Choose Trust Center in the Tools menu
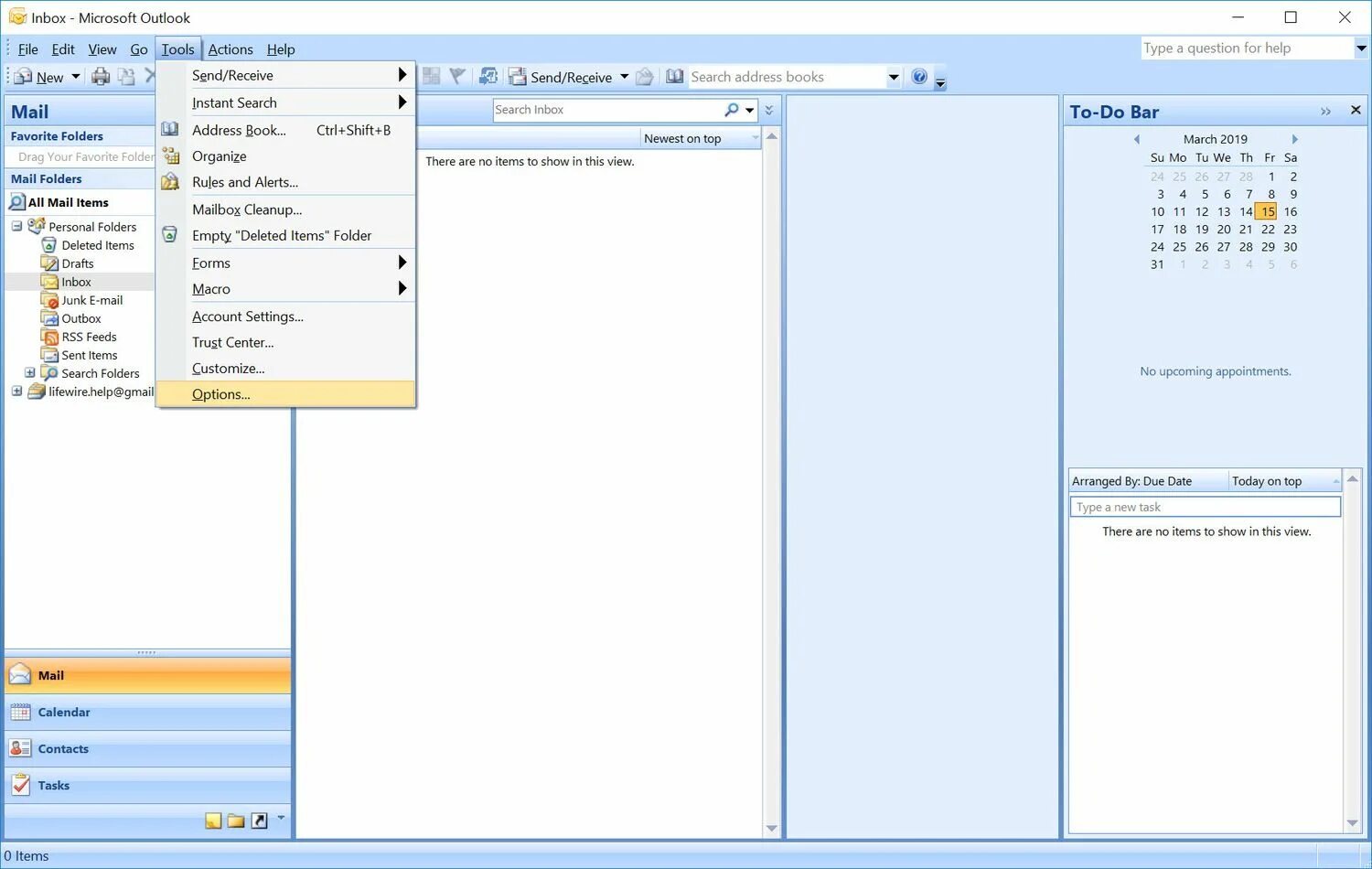Image resolution: width=1372 pixels, height=869 pixels. [x=286, y=342]
